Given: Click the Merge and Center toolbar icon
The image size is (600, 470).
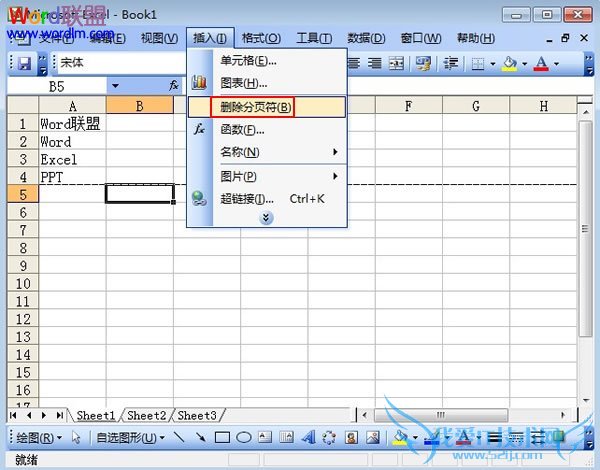Looking at the screenshot, I should pos(396,63).
